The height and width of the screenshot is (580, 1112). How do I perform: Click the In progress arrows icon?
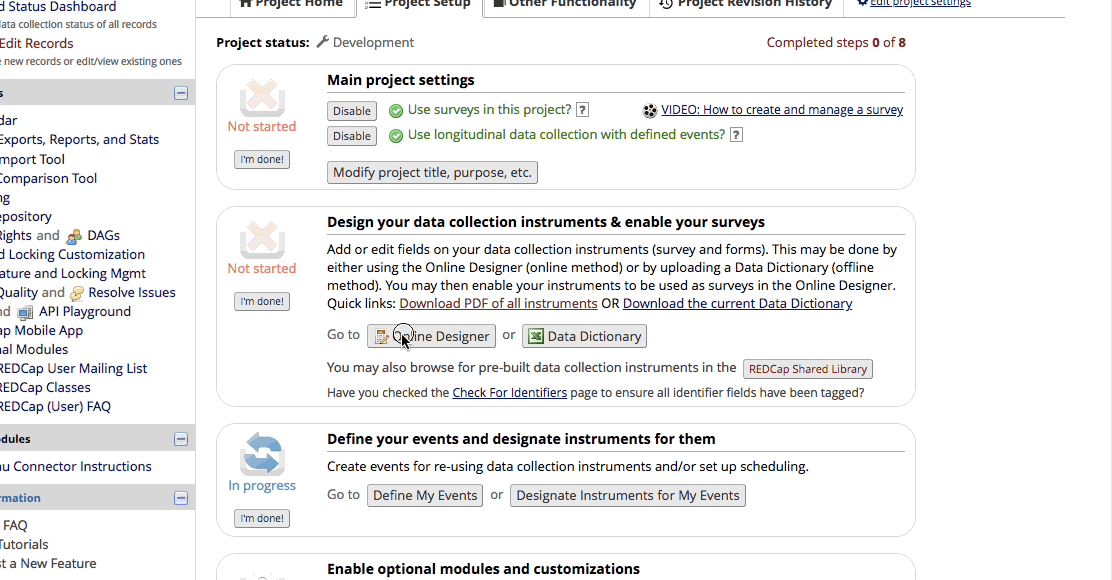[262, 454]
